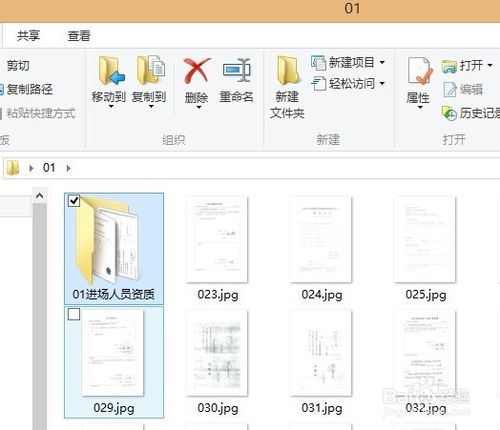
Task: Click the Rename (重命名) icon
Action: tap(237, 70)
